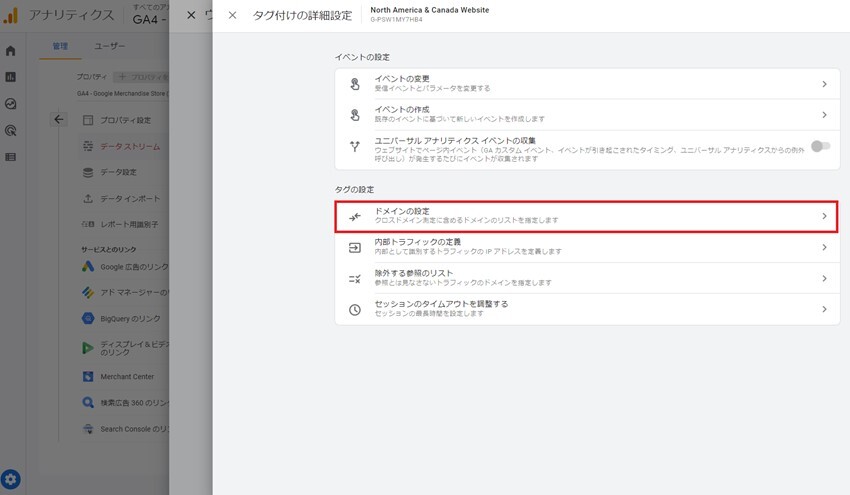850x495 pixels.
Task: Open Reports bar chart icon in sidebar
Action: (11, 77)
